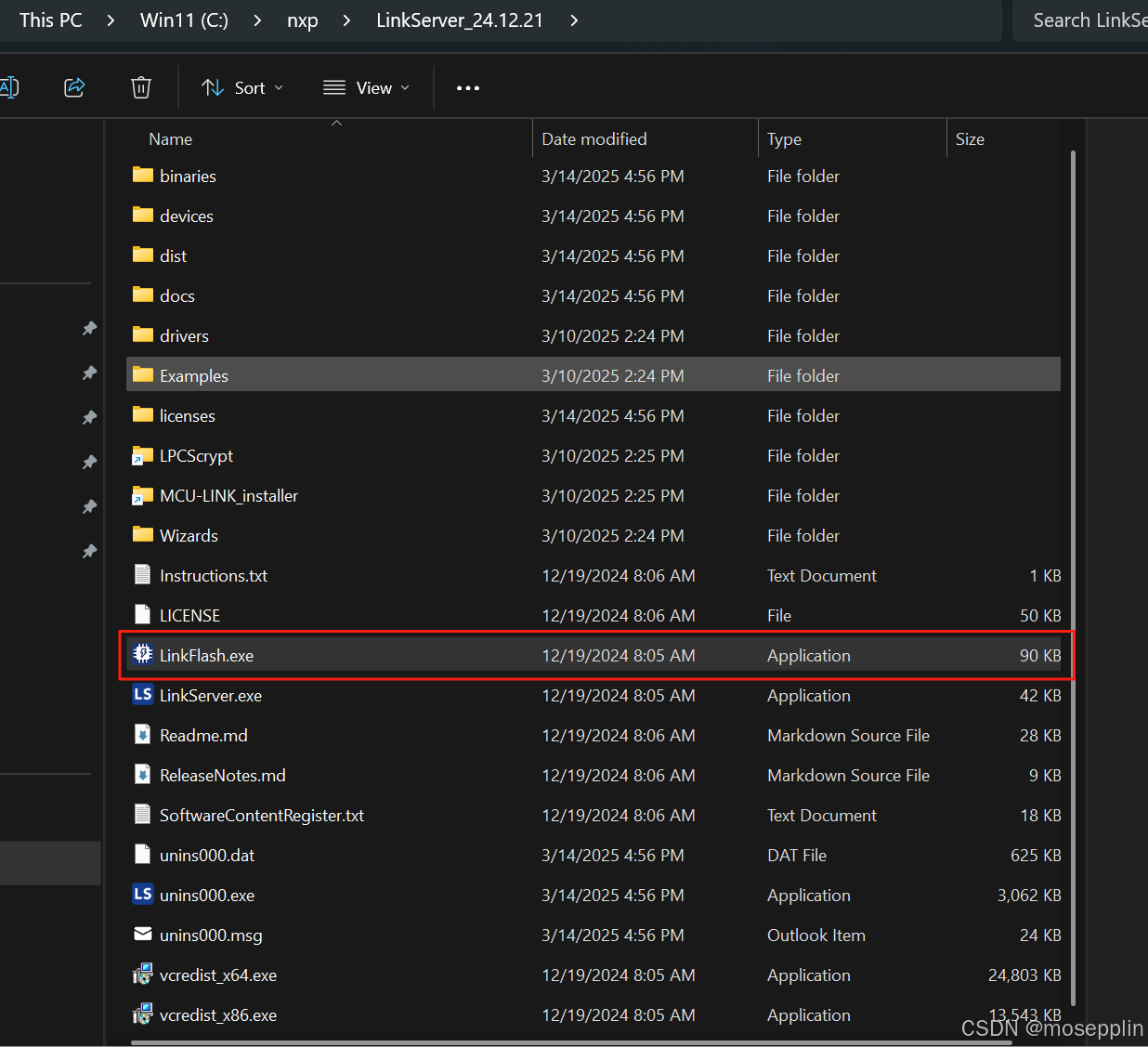1148x1047 pixels.
Task: Select the binaries folder icon
Action: point(142,175)
